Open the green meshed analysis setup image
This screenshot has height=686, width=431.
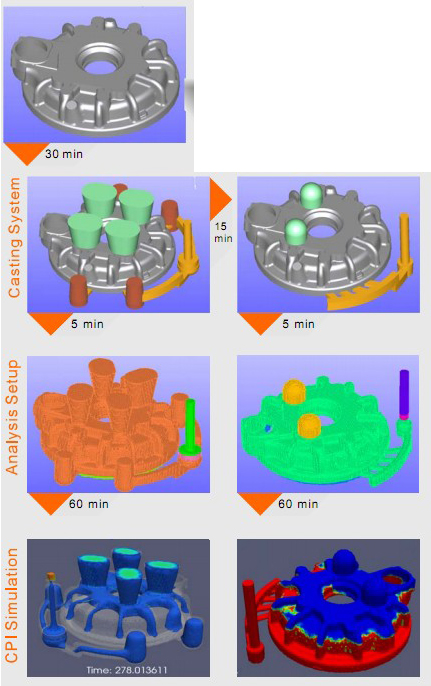pyautogui.click(x=328, y=424)
